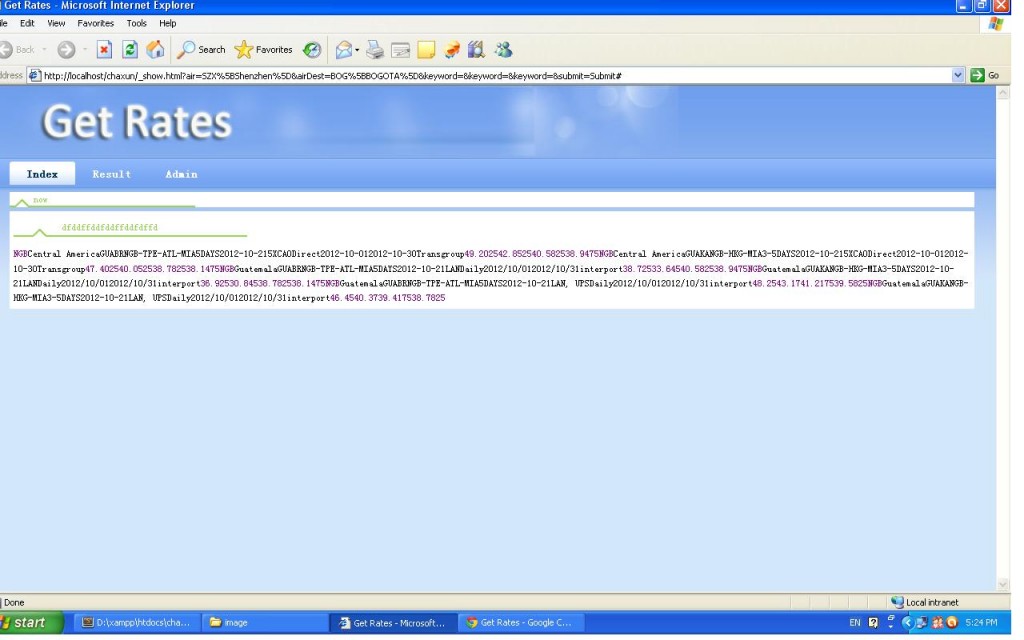Open the Back history dropdown arrow

point(44,50)
